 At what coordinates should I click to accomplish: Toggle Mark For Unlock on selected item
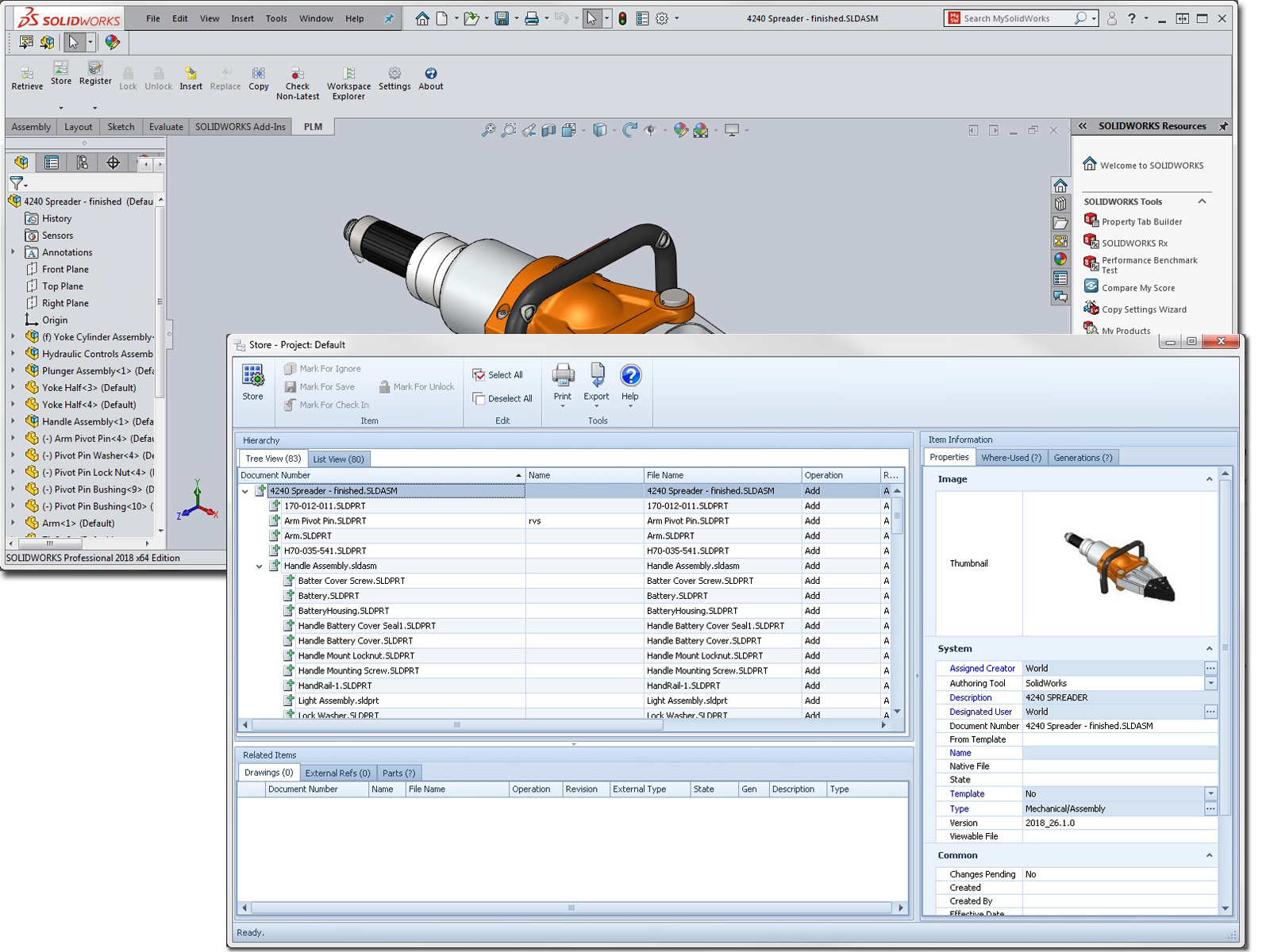tap(416, 386)
